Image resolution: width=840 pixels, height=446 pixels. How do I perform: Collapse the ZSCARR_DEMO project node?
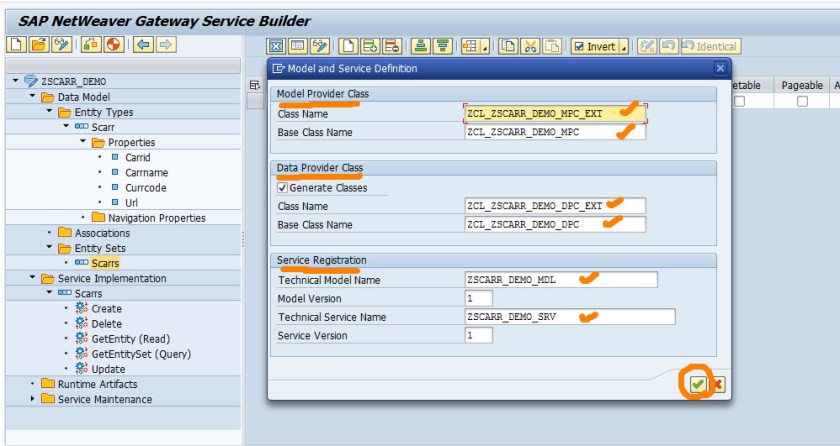[x=16, y=81]
